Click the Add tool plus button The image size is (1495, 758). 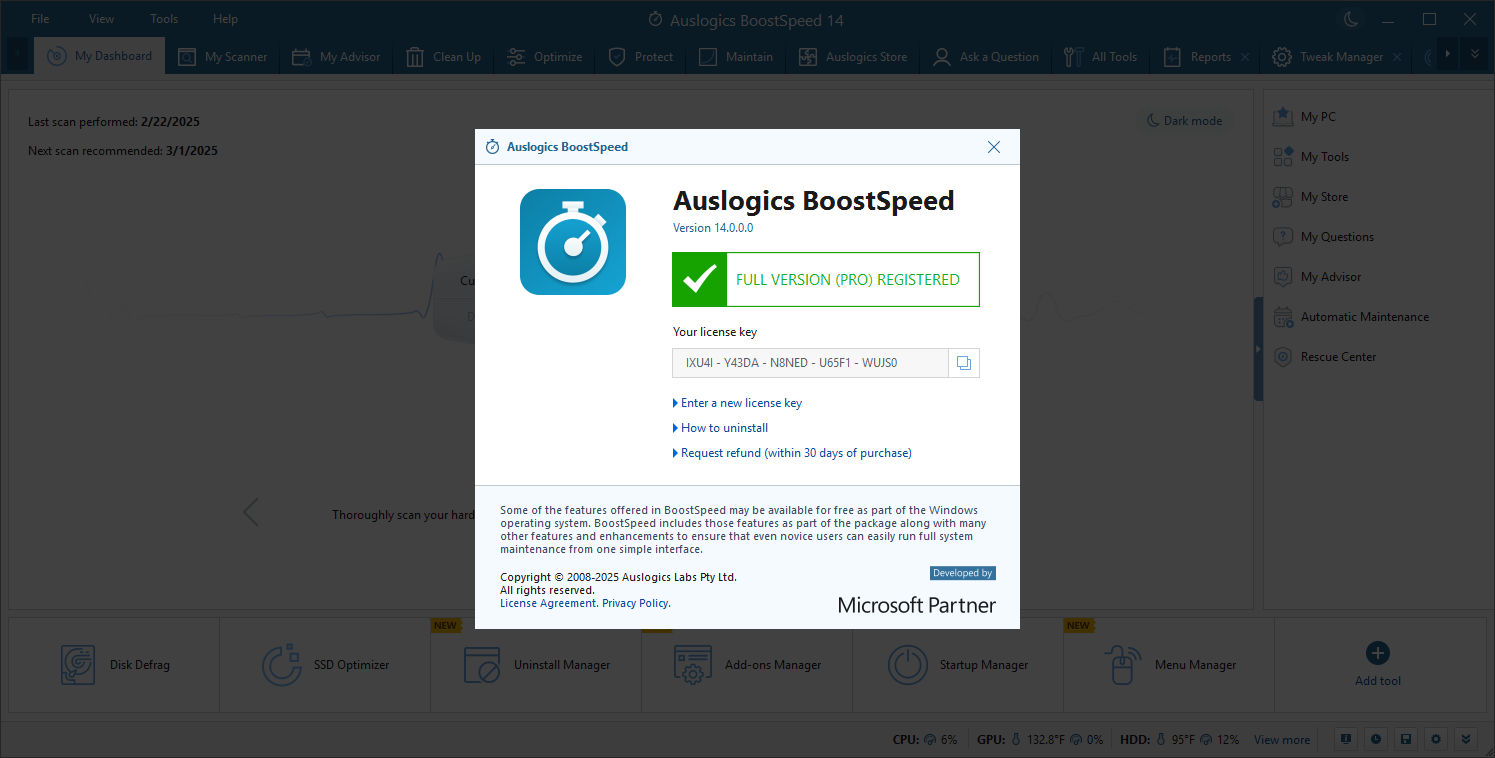point(1377,653)
